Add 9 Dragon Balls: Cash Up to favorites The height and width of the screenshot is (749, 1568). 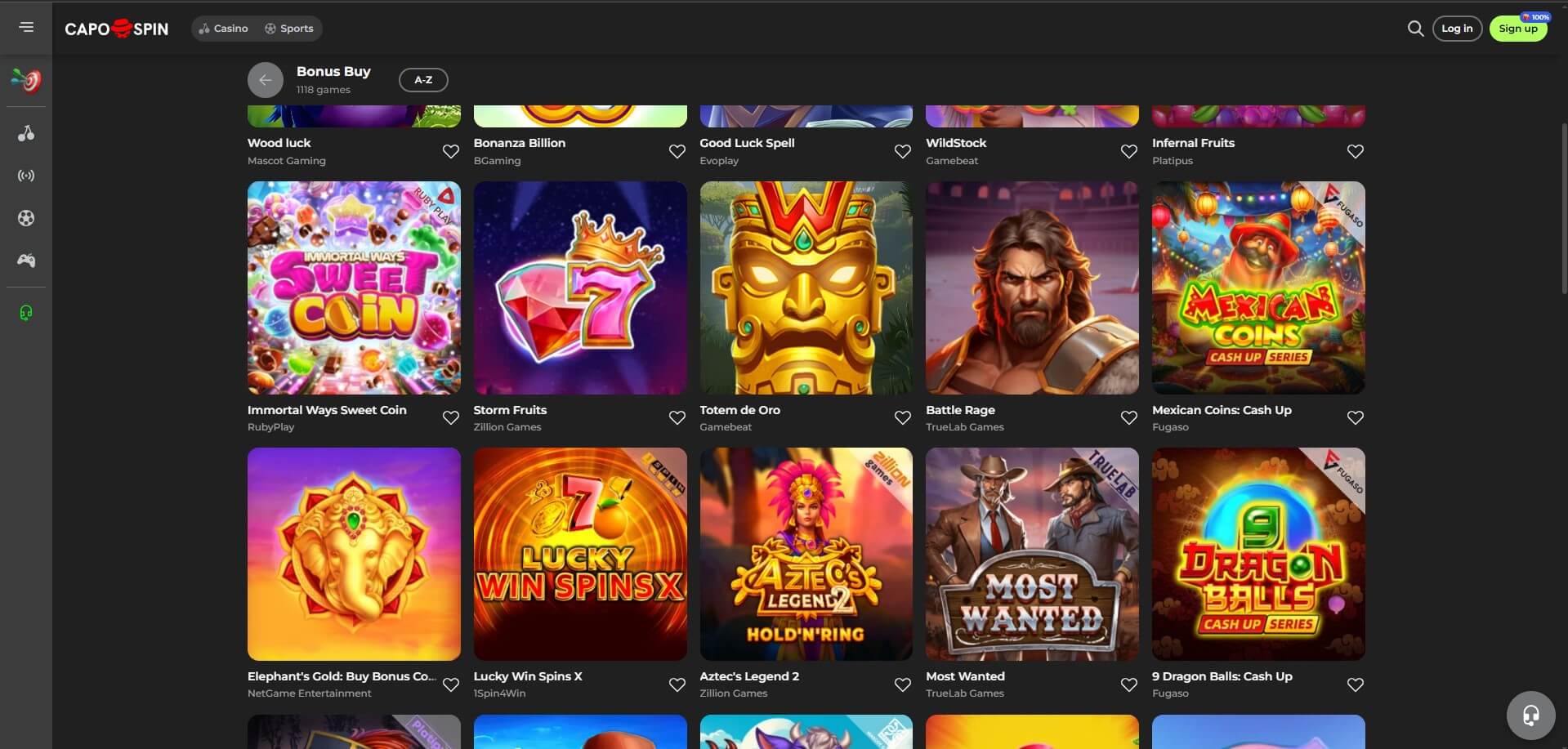(x=1356, y=684)
